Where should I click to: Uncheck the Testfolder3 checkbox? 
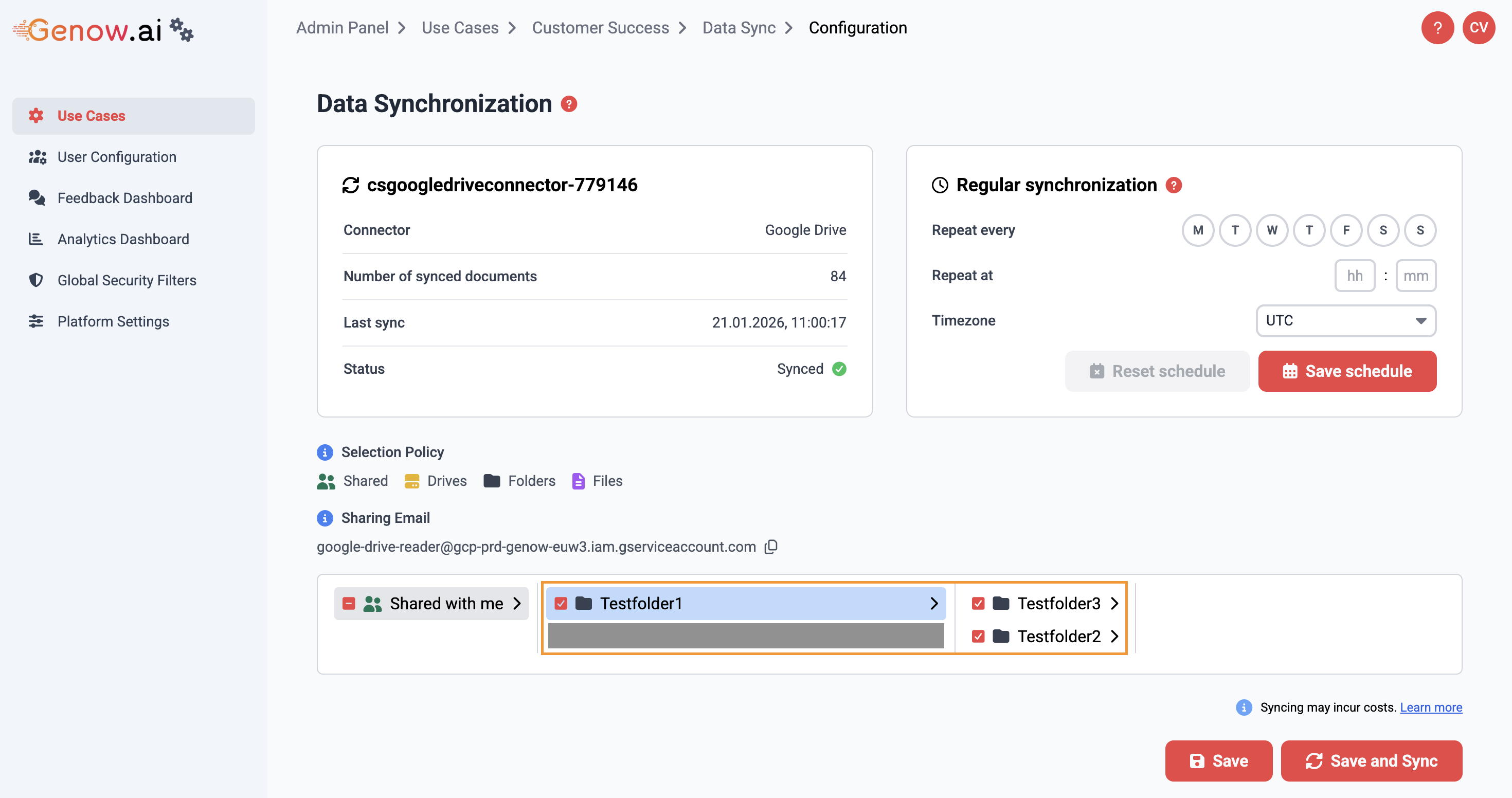[978, 603]
